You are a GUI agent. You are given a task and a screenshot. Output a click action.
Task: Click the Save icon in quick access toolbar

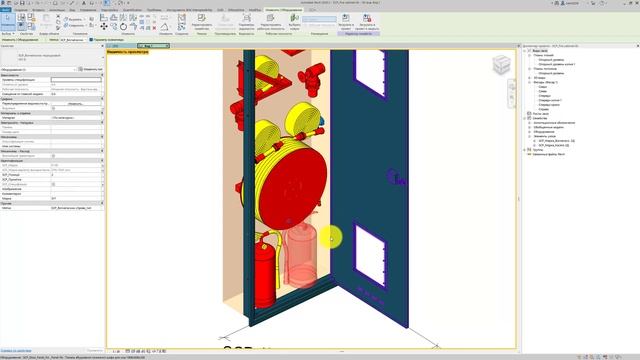(22, 3)
